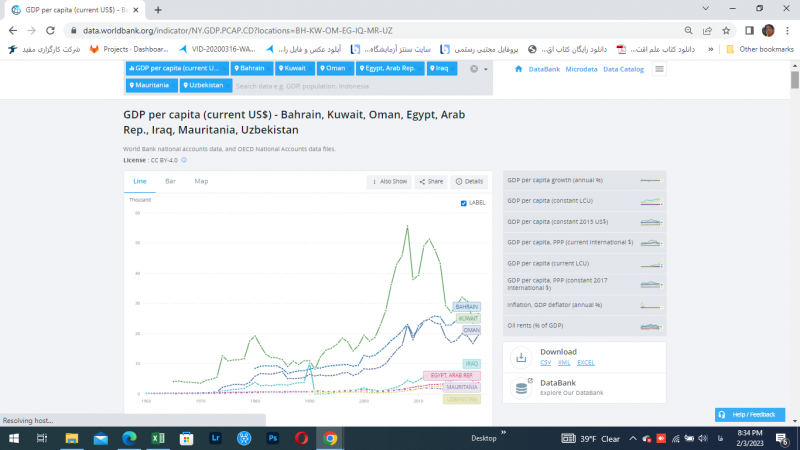Open the hamburger menu icon
This screenshot has height=450, width=800.
coord(659,69)
